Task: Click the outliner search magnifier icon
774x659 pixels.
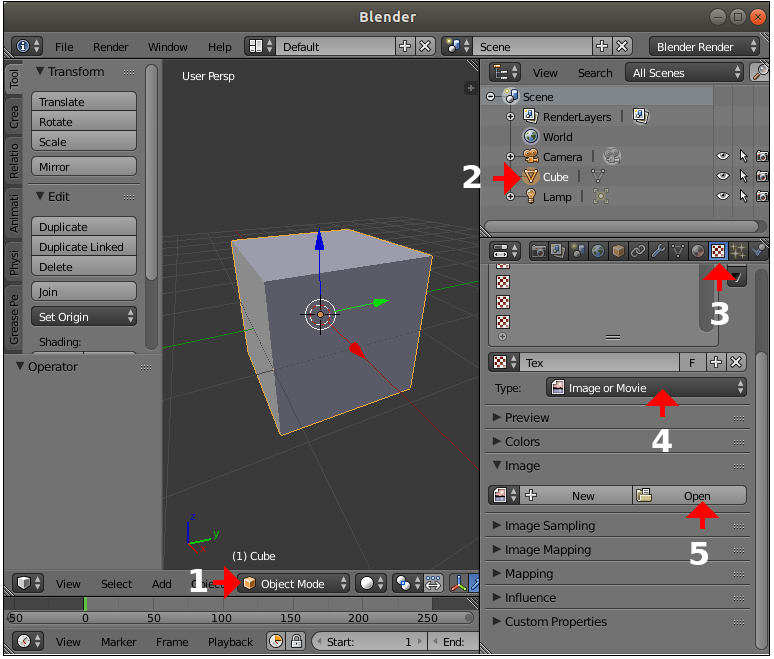Action: [x=759, y=73]
